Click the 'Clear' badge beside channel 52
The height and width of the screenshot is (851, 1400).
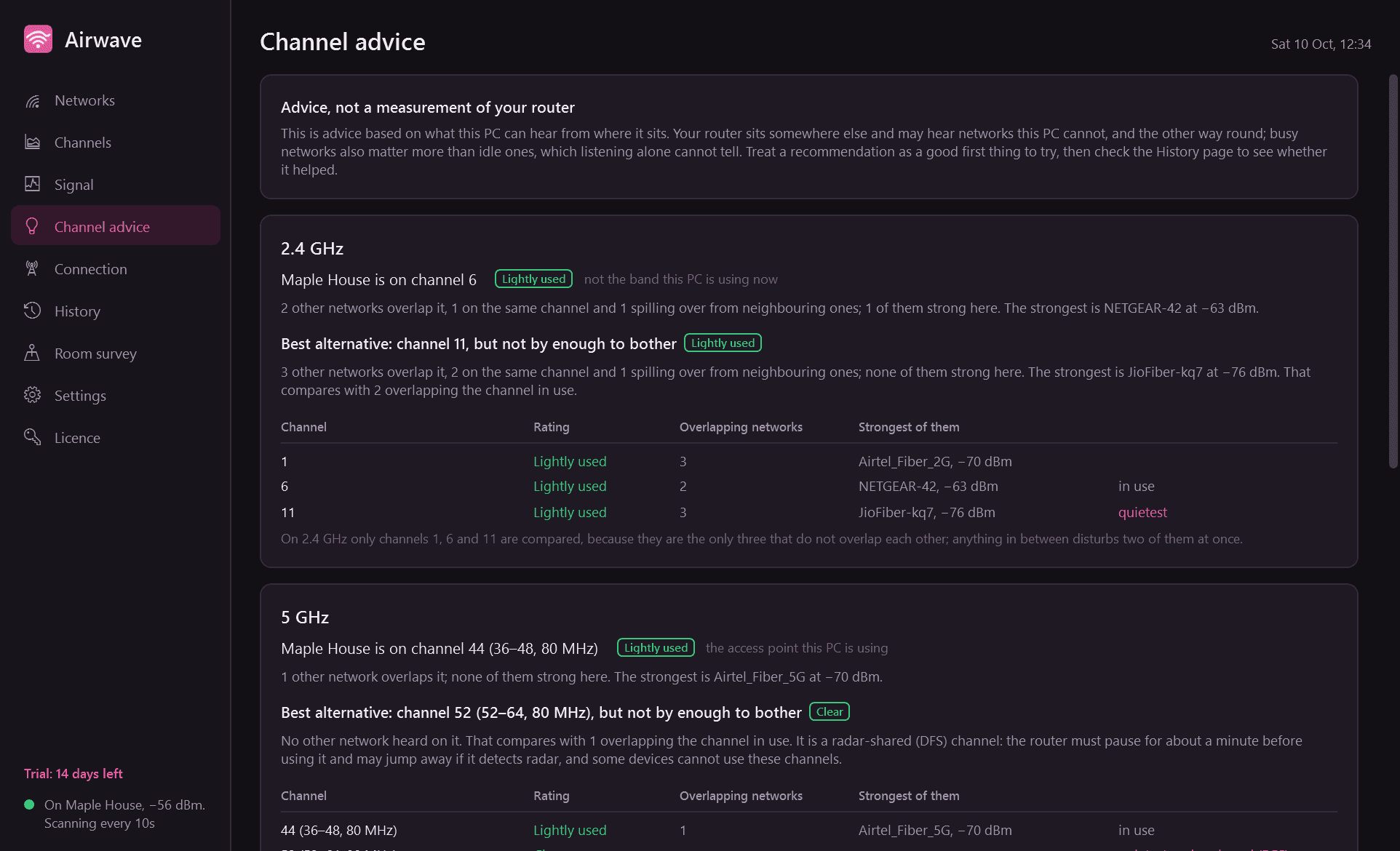tap(830, 712)
